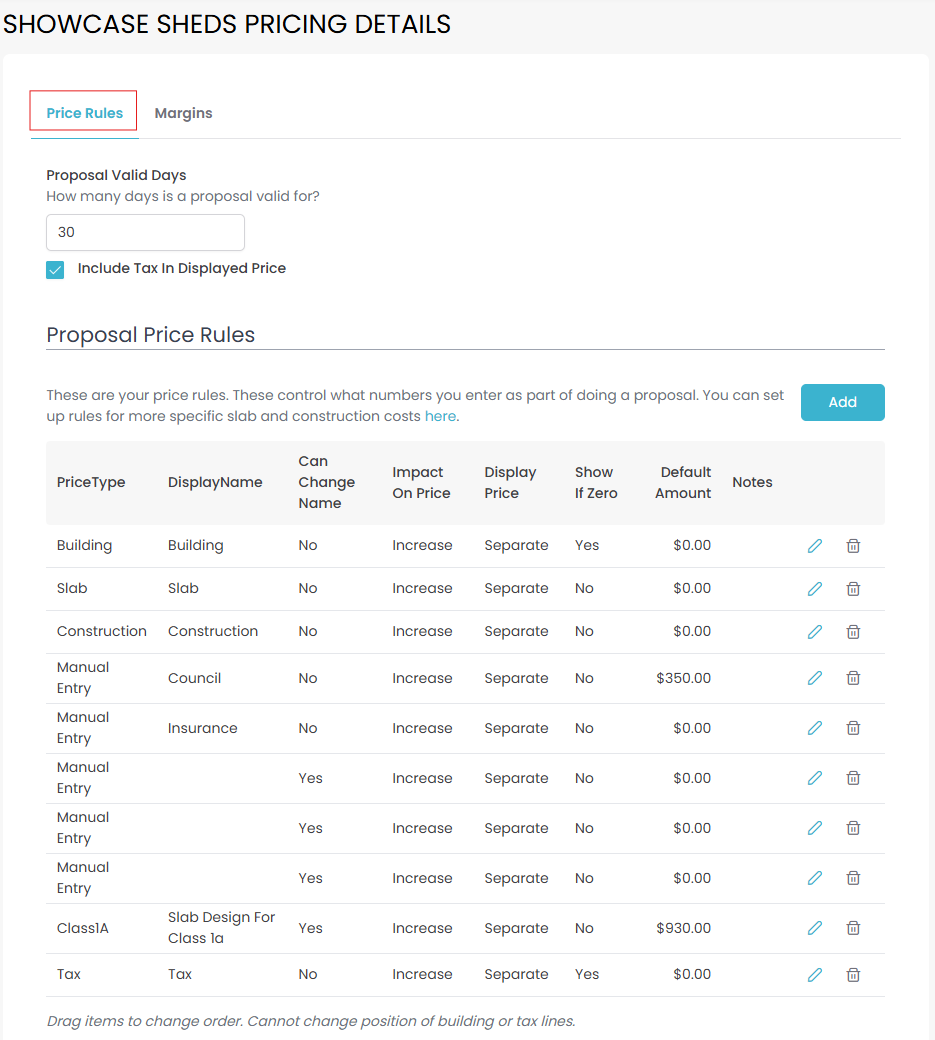Switch to the Margins tab
935x1040 pixels.
click(x=183, y=113)
